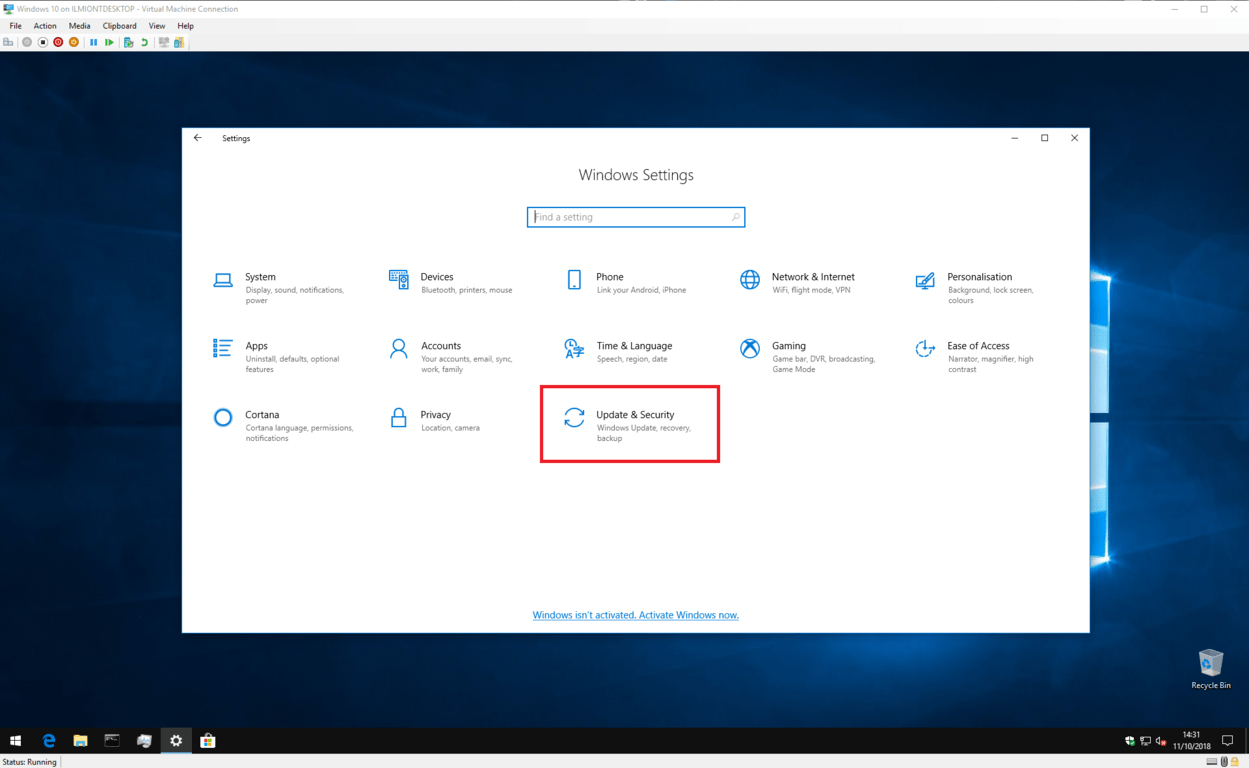Image resolution: width=1249 pixels, height=768 pixels.
Task: Click the red Shut Down toolbar button
Action: click(58, 42)
